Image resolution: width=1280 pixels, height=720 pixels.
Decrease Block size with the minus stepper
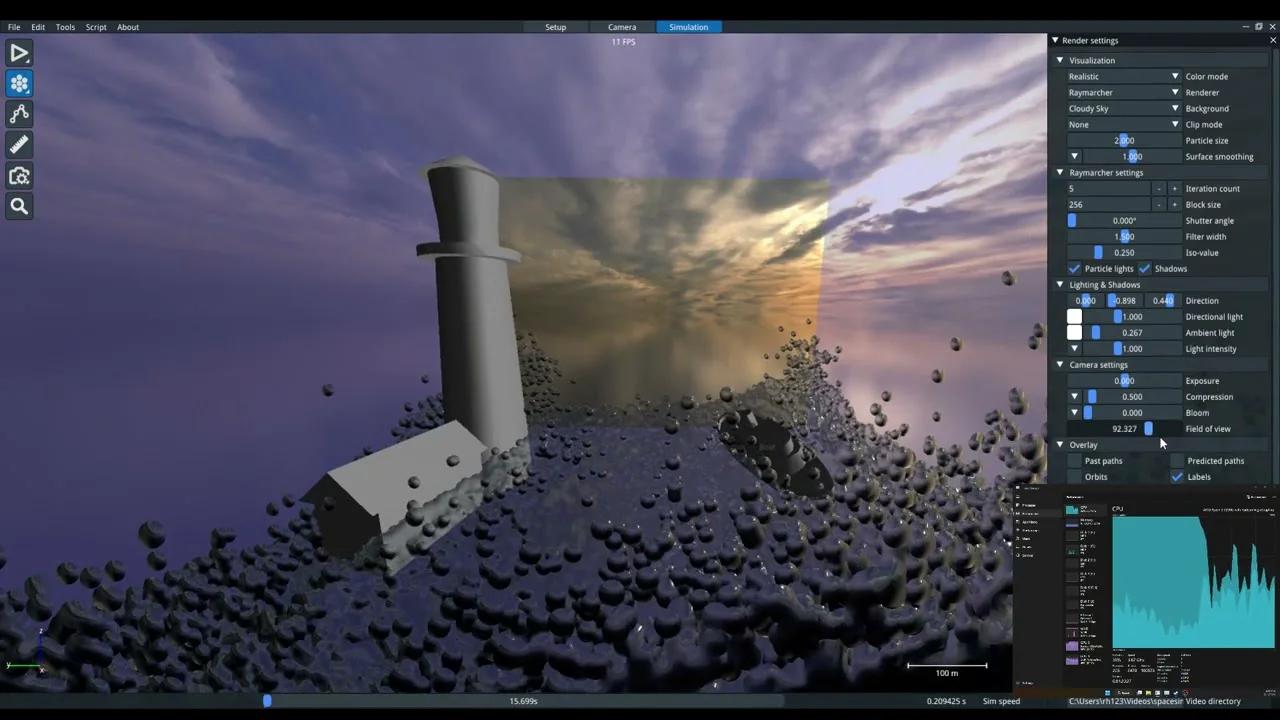tap(1159, 204)
